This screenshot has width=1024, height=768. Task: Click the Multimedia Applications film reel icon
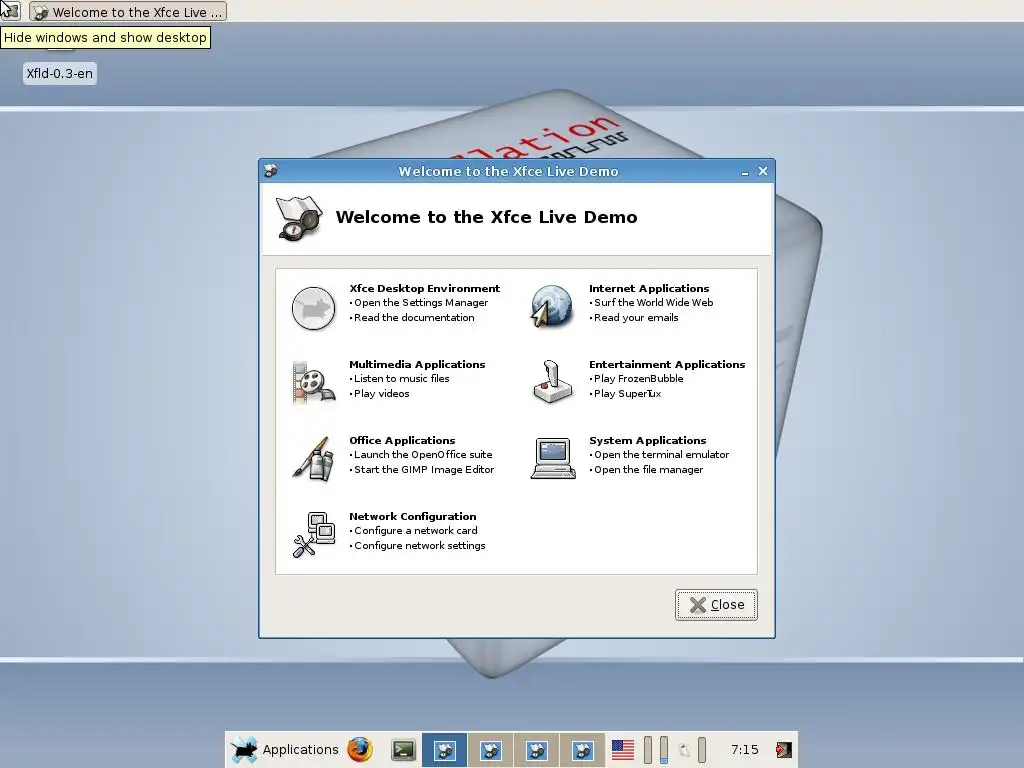[x=313, y=382]
